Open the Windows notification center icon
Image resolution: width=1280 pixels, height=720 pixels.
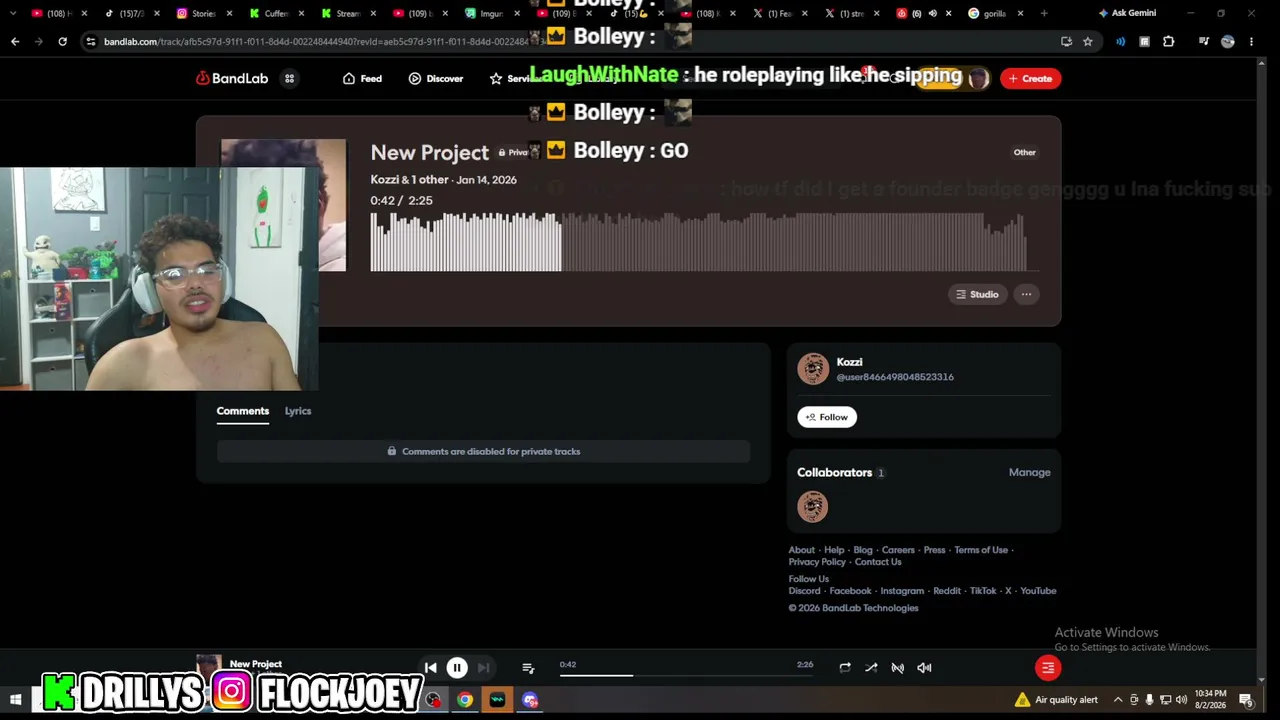pos(1246,700)
